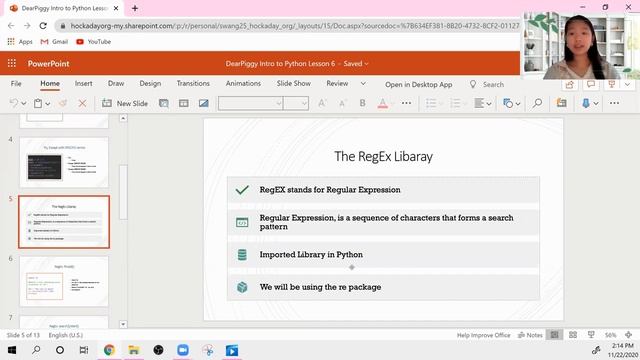The width and height of the screenshot is (640, 360).
Task: Open the File menu
Action: (16, 83)
